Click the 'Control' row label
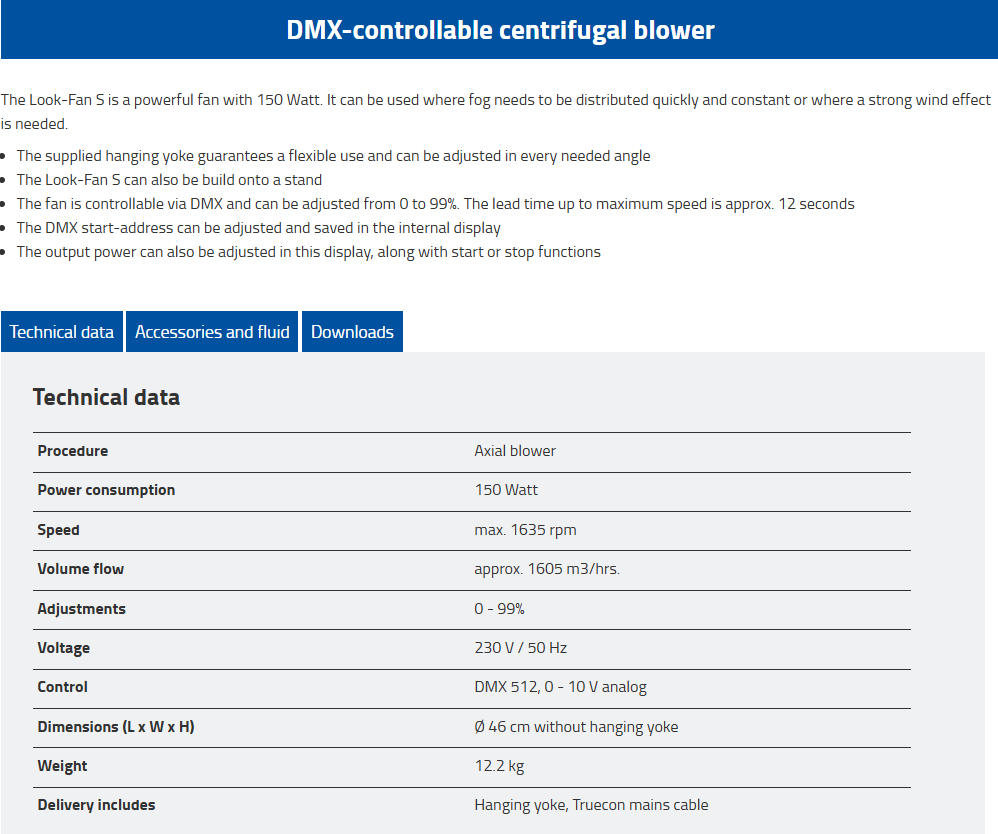This screenshot has height=834, width=998. pos(62,687)
